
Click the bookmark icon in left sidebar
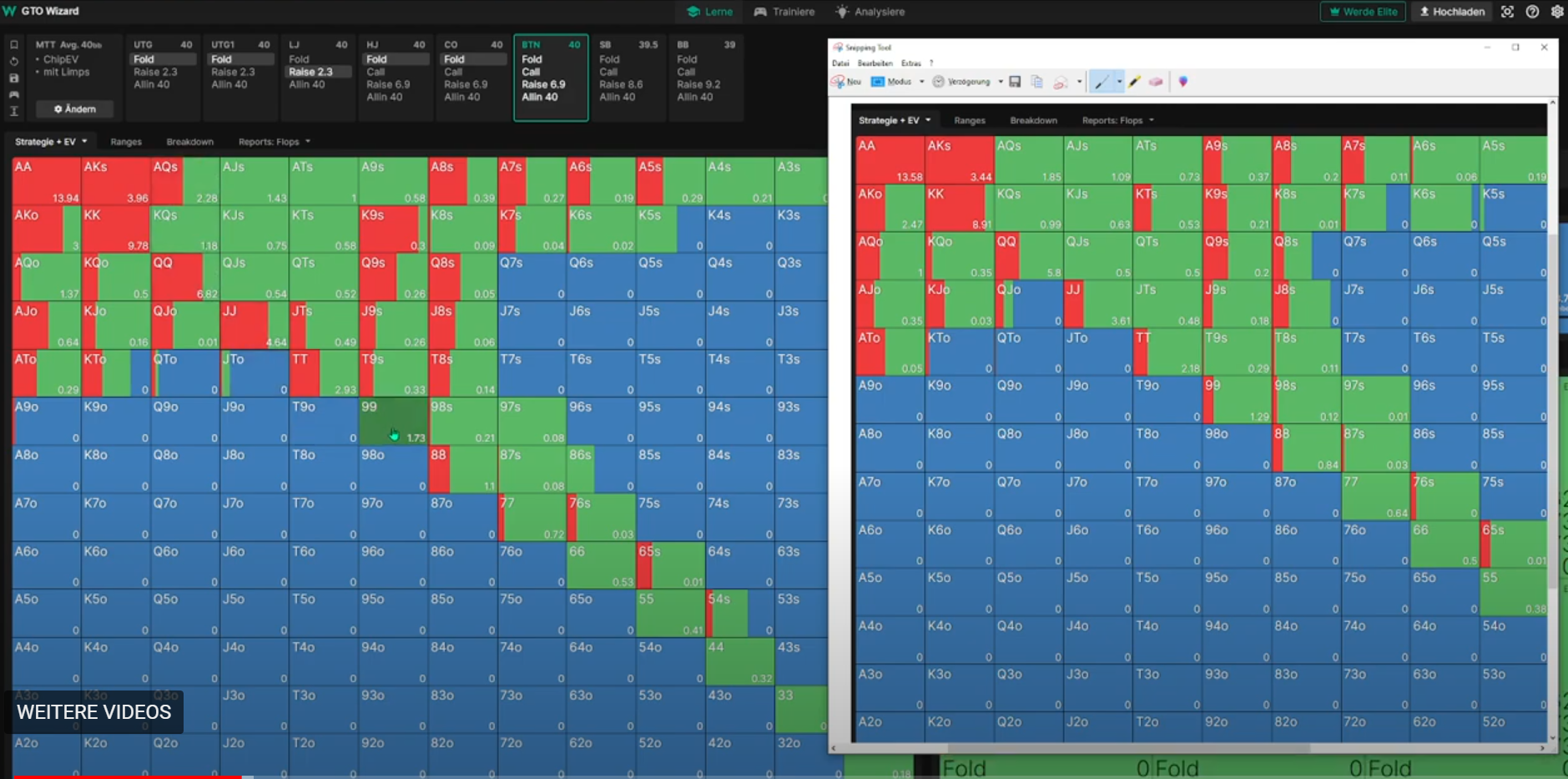[x=14, y=44]
